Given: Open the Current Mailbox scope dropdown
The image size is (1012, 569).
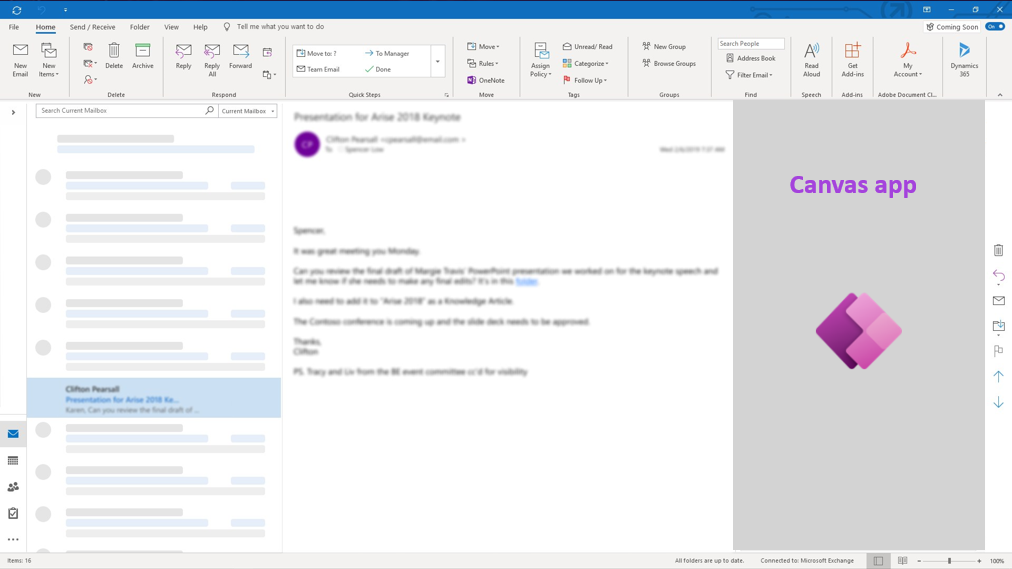Looking at the screenshot, I should [x=248, y=111].
